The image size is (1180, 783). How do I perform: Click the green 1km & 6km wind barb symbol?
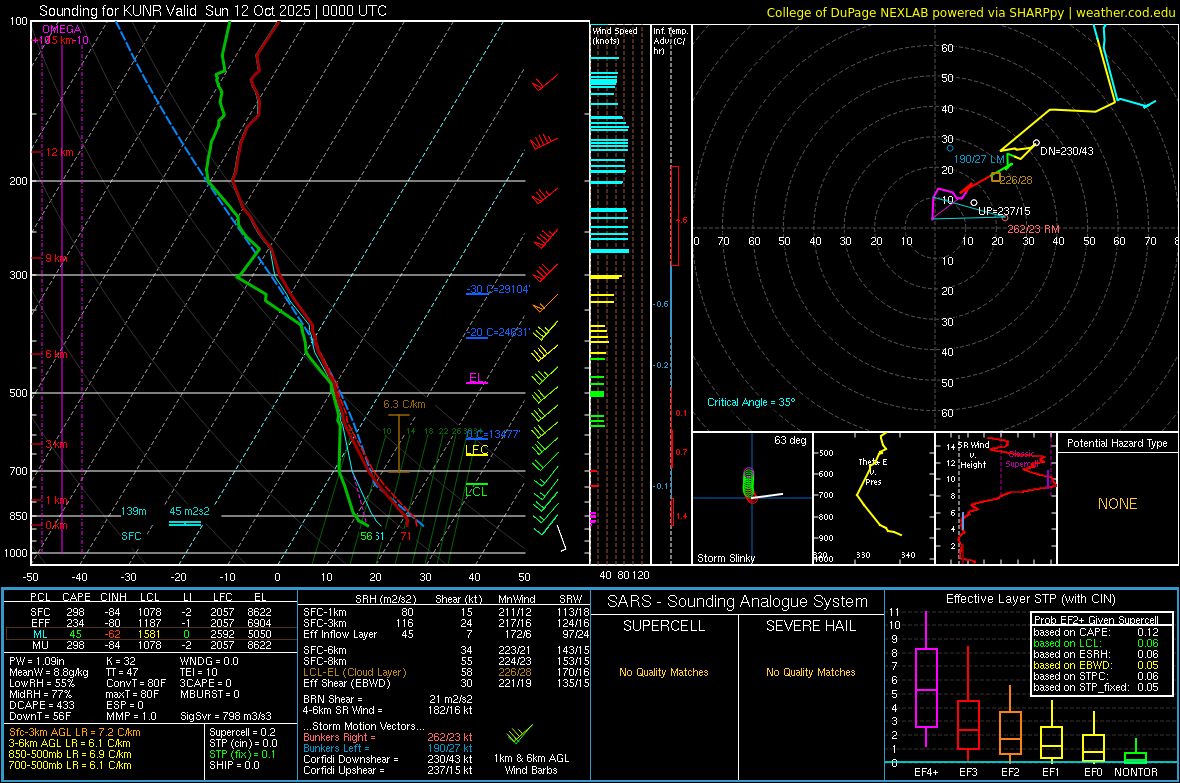pos(519,733)
